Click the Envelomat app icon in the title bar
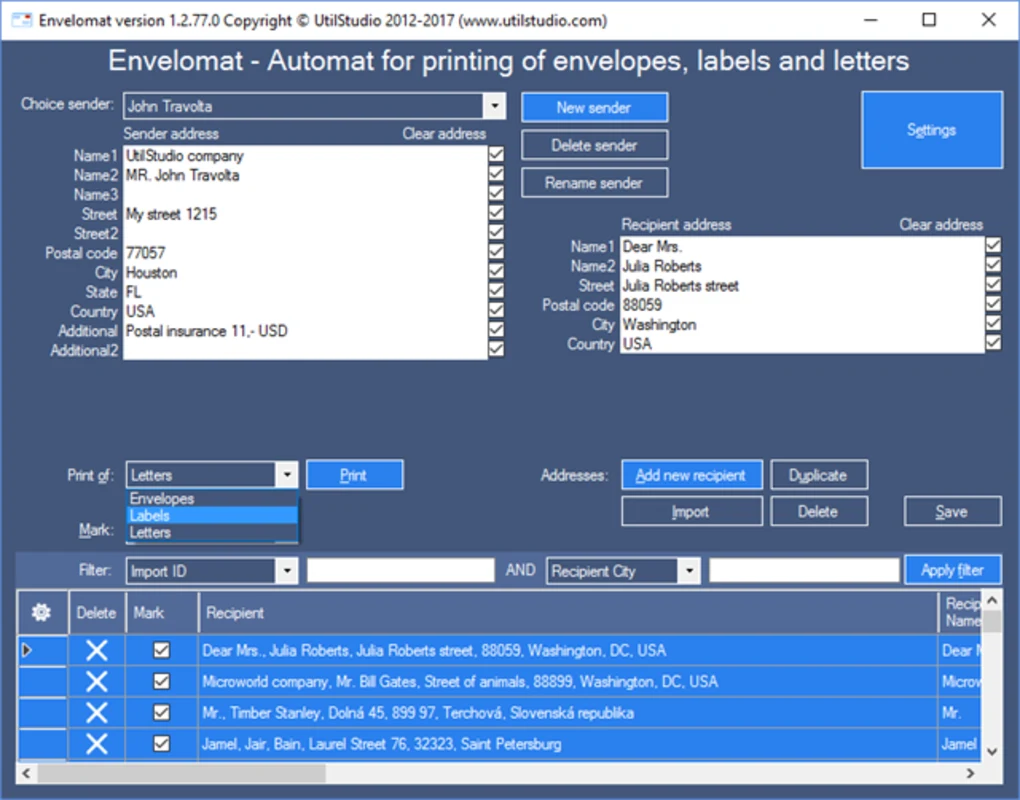 coord(20,20)
